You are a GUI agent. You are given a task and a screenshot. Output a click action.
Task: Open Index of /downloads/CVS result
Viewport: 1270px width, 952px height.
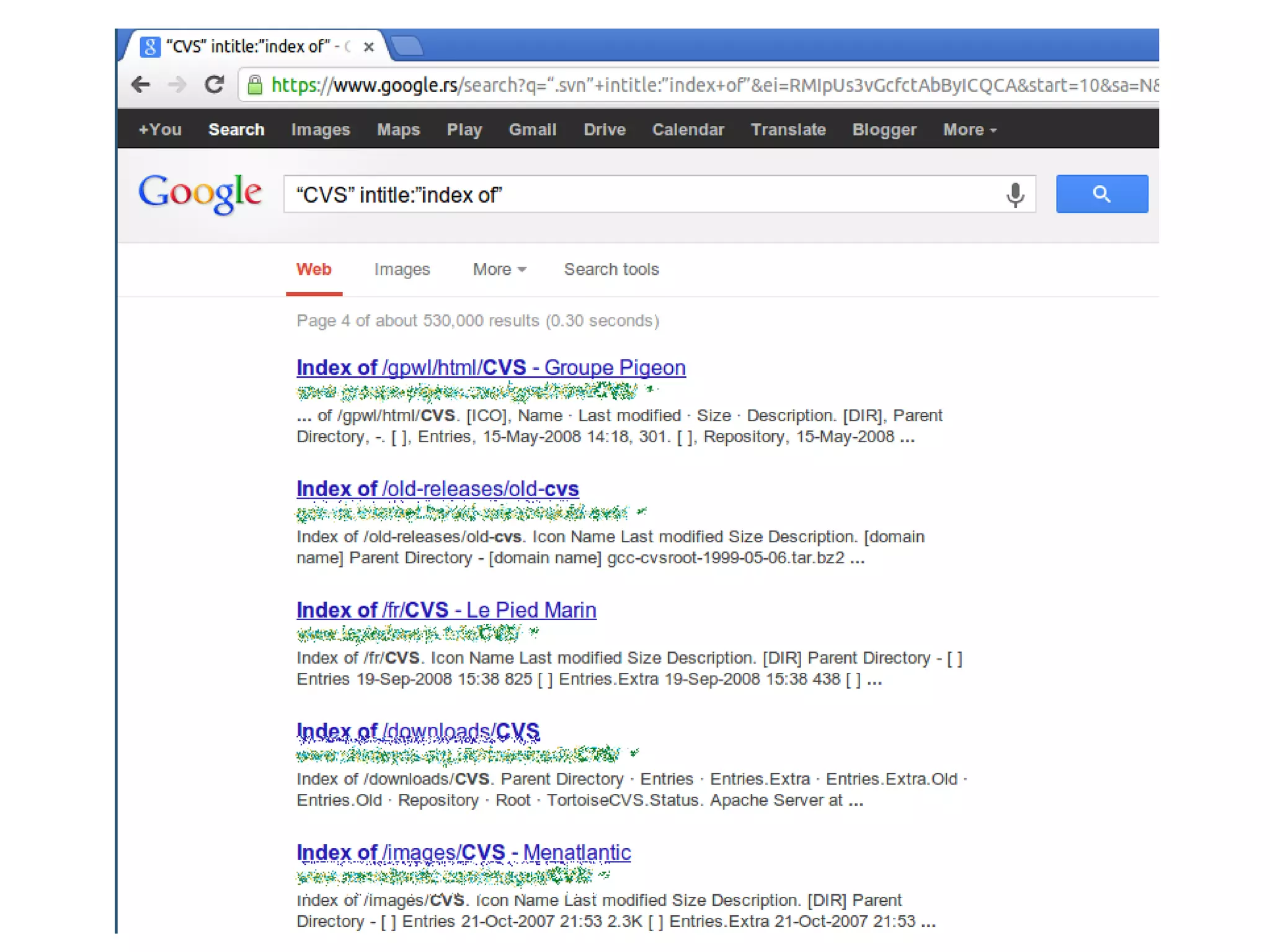pos(417,732)
